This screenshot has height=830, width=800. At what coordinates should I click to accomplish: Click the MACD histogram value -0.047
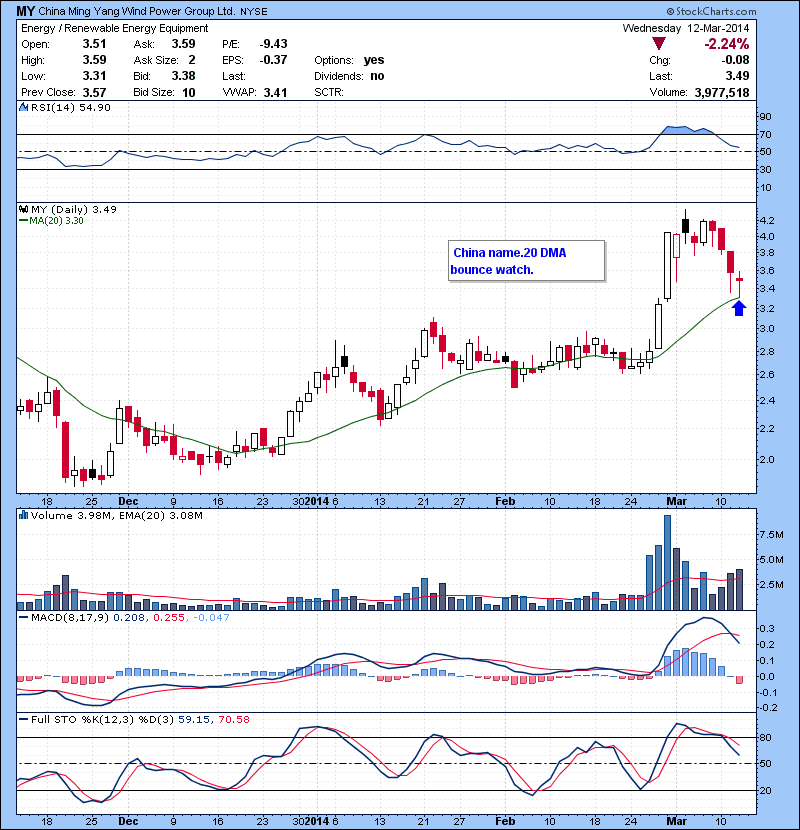click(211, 618)
